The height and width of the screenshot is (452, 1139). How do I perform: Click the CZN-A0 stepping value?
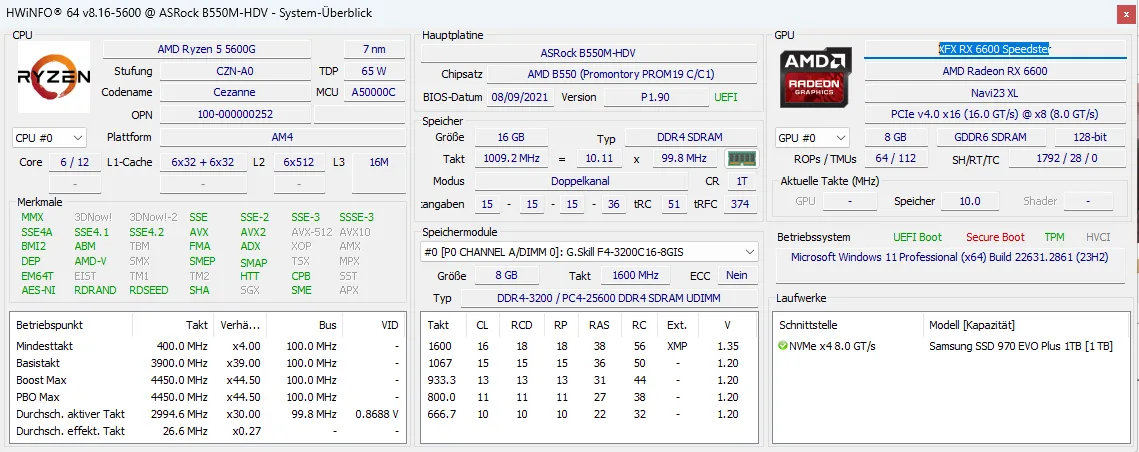pyautogui.click(x=235, y=71)
